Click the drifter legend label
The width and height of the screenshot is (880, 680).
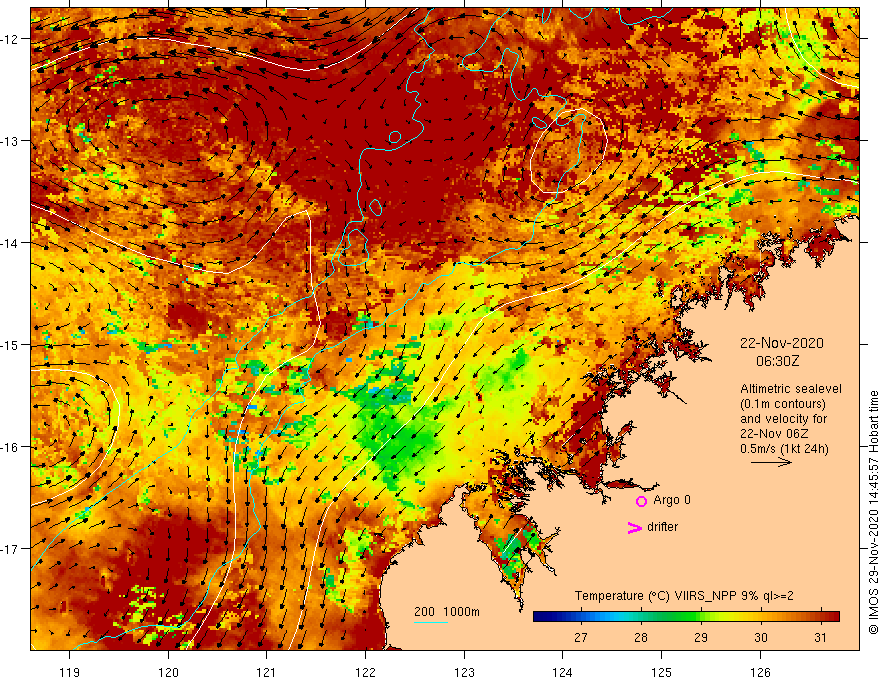click(662, 527)
